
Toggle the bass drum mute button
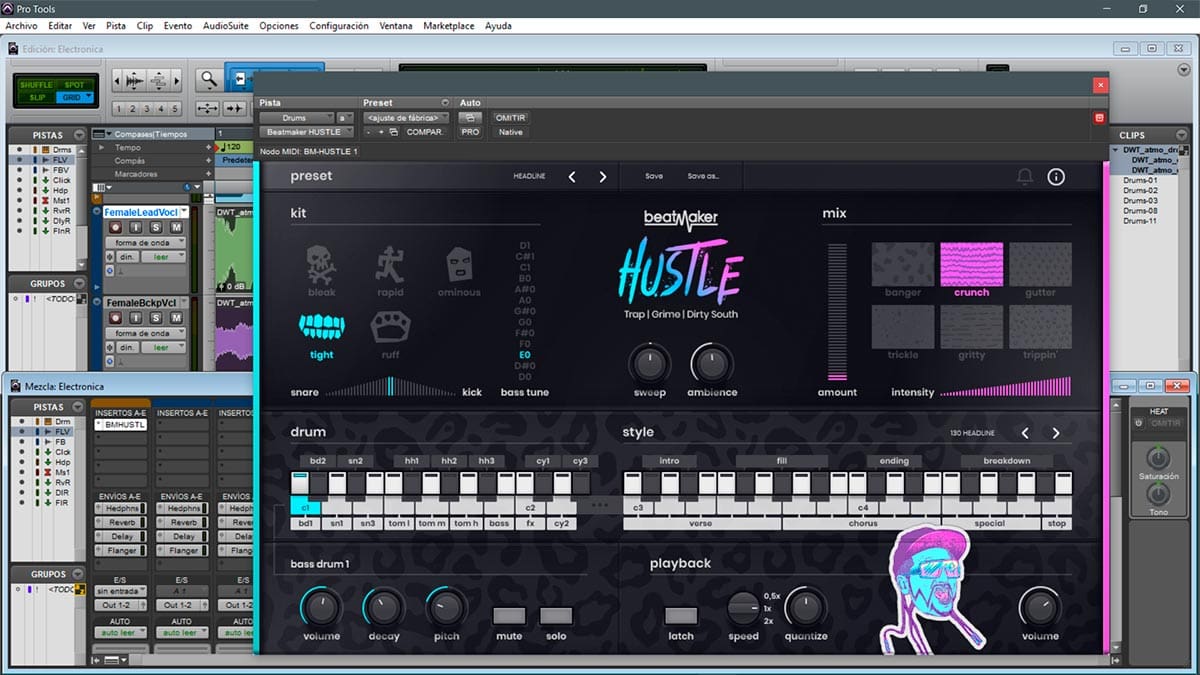click(509, 616)
